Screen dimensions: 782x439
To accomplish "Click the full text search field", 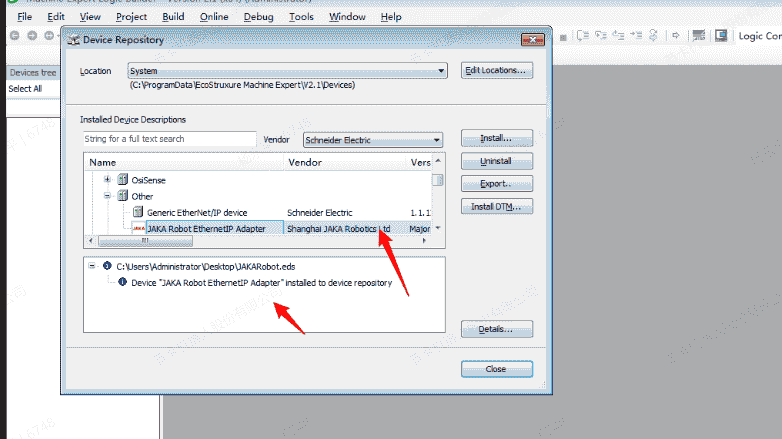I will (x=169, y=140).
